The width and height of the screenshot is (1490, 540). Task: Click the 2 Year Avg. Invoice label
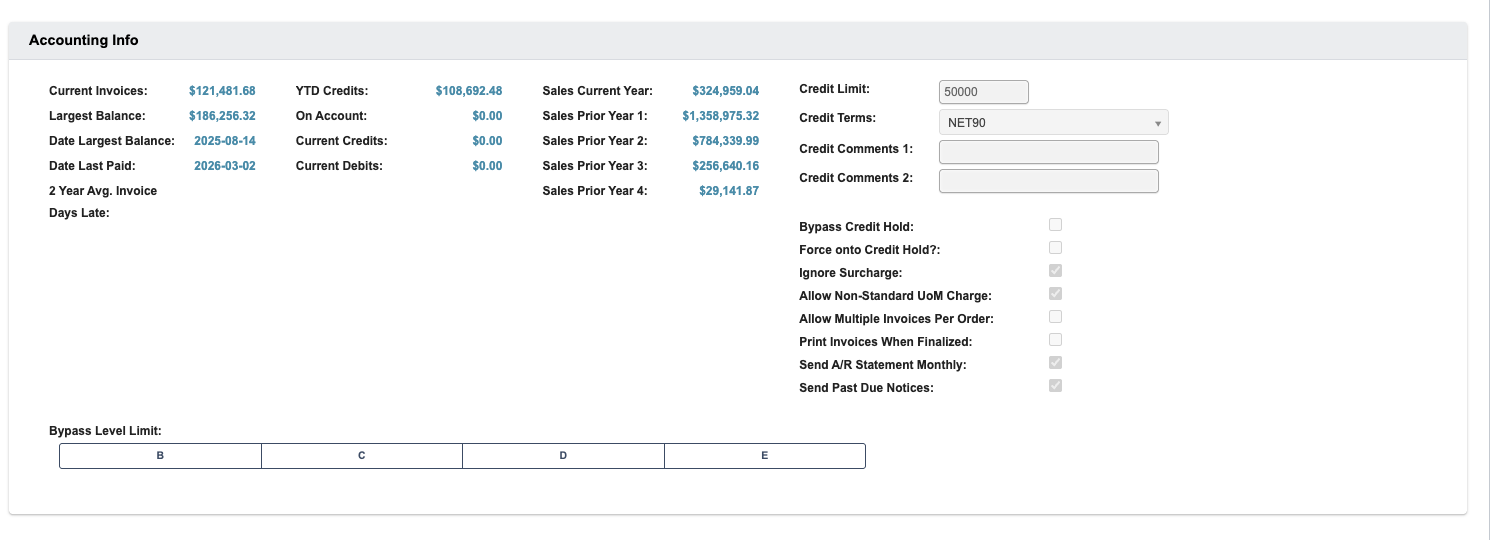click(x=103, y=191)
